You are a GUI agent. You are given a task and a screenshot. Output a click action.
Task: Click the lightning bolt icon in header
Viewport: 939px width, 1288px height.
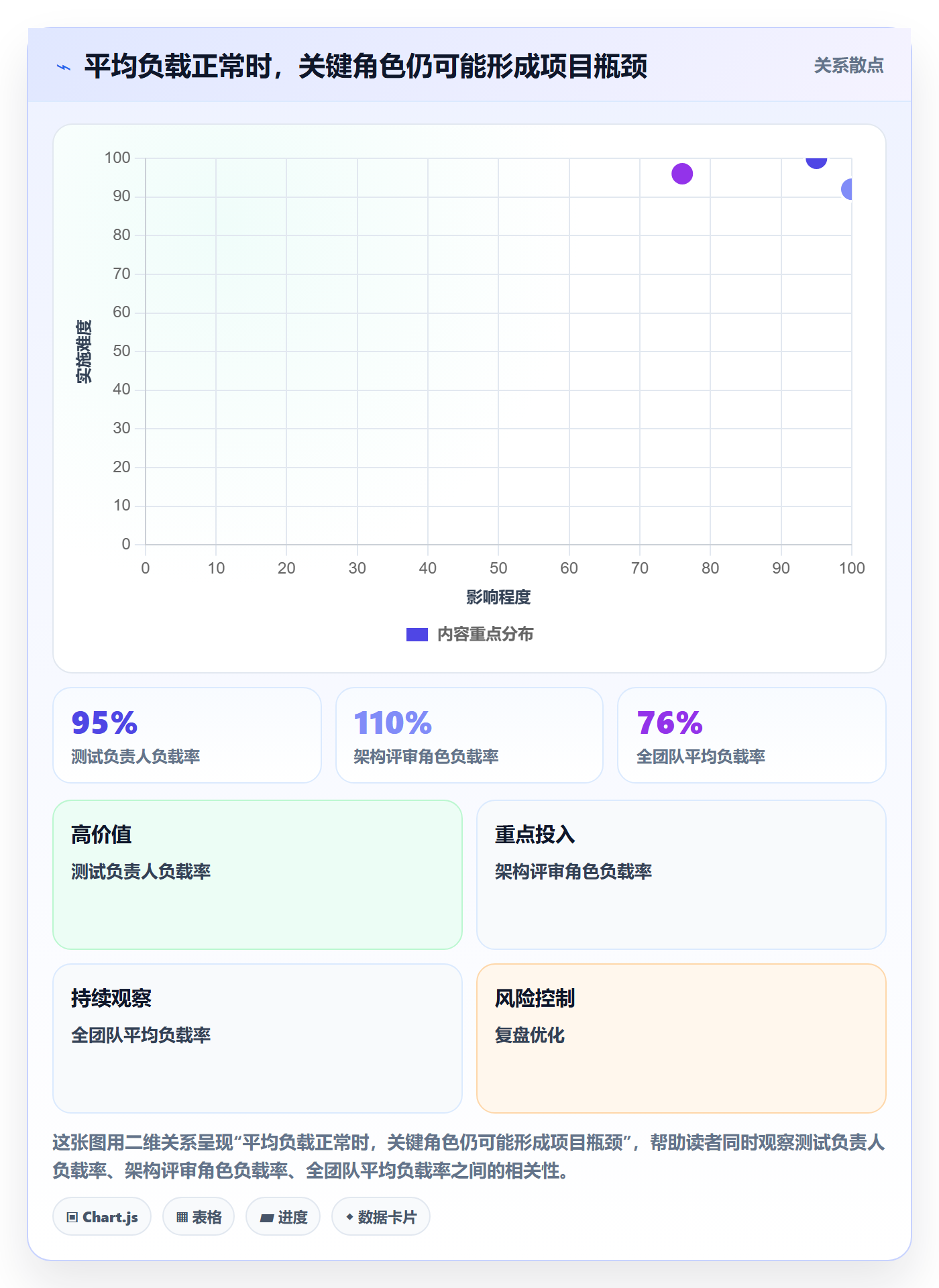coord(64,67)
